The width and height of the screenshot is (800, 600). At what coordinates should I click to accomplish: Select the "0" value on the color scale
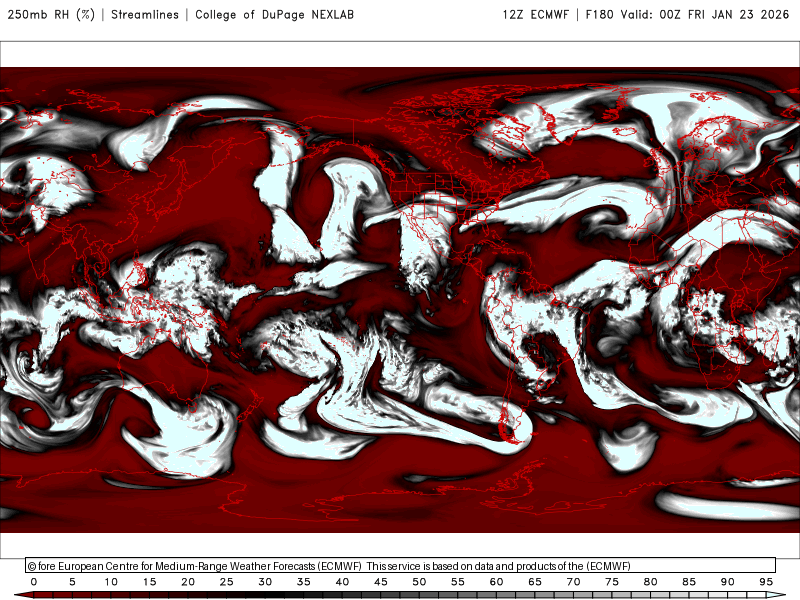pyautogui.click(x=34, y=582)
